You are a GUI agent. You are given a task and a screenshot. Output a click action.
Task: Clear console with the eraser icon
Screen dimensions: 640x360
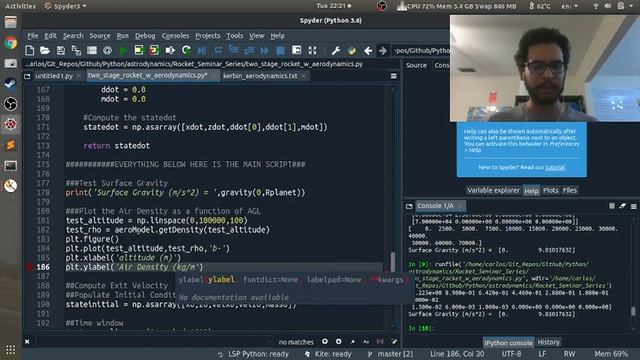pyautogui.click(x=622, y=206)
